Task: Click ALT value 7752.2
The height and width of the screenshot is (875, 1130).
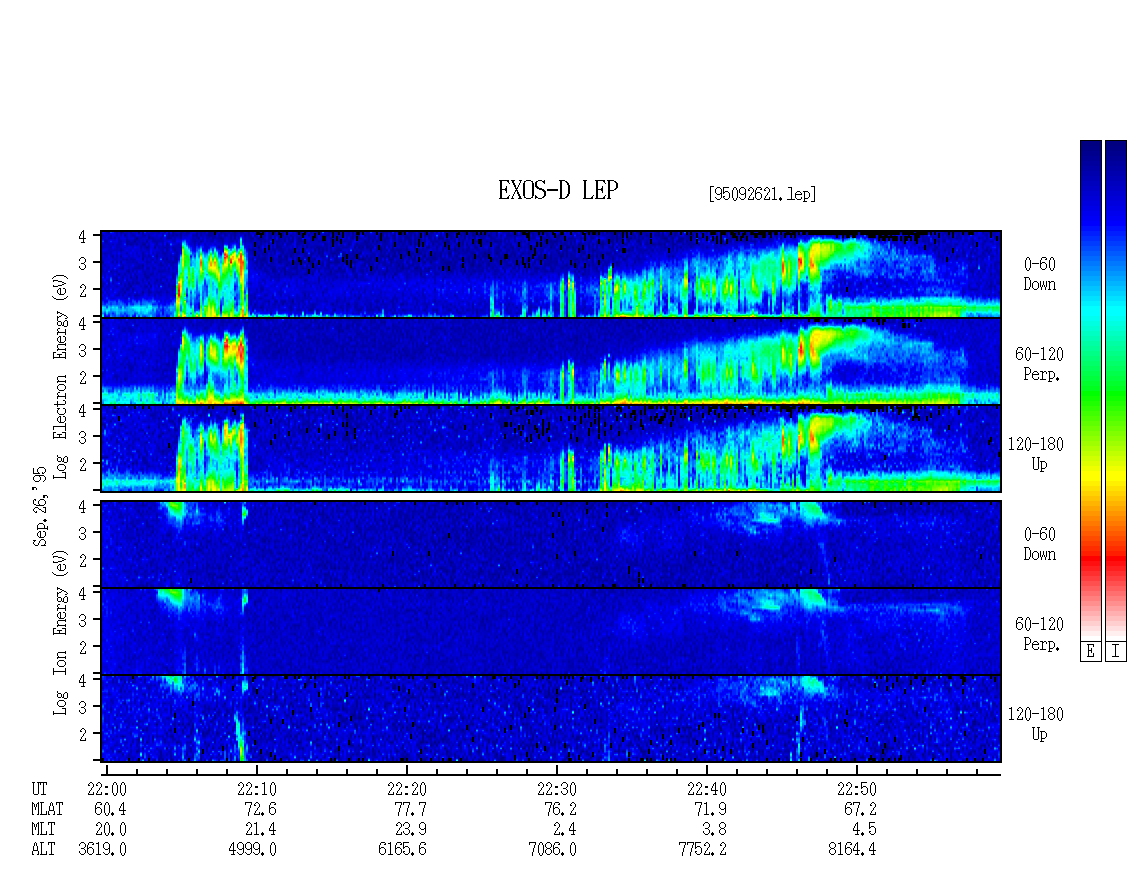Action: (x=702, y=850)
